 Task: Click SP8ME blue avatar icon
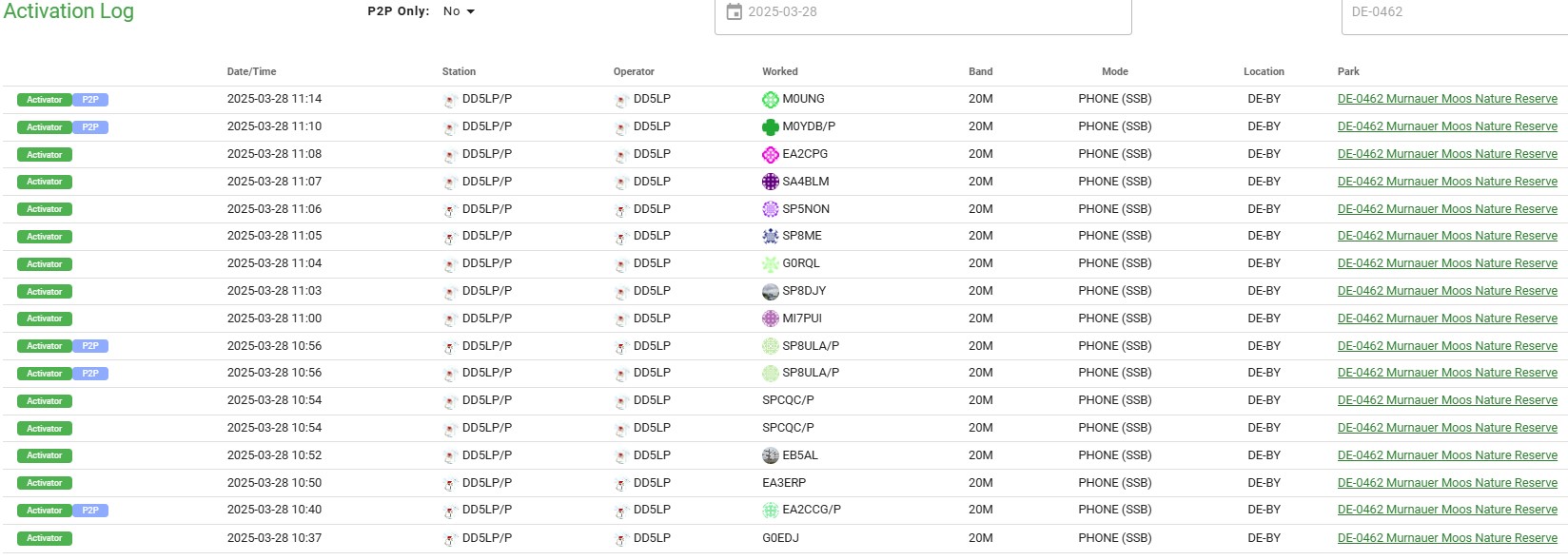(x=771, y=236)
